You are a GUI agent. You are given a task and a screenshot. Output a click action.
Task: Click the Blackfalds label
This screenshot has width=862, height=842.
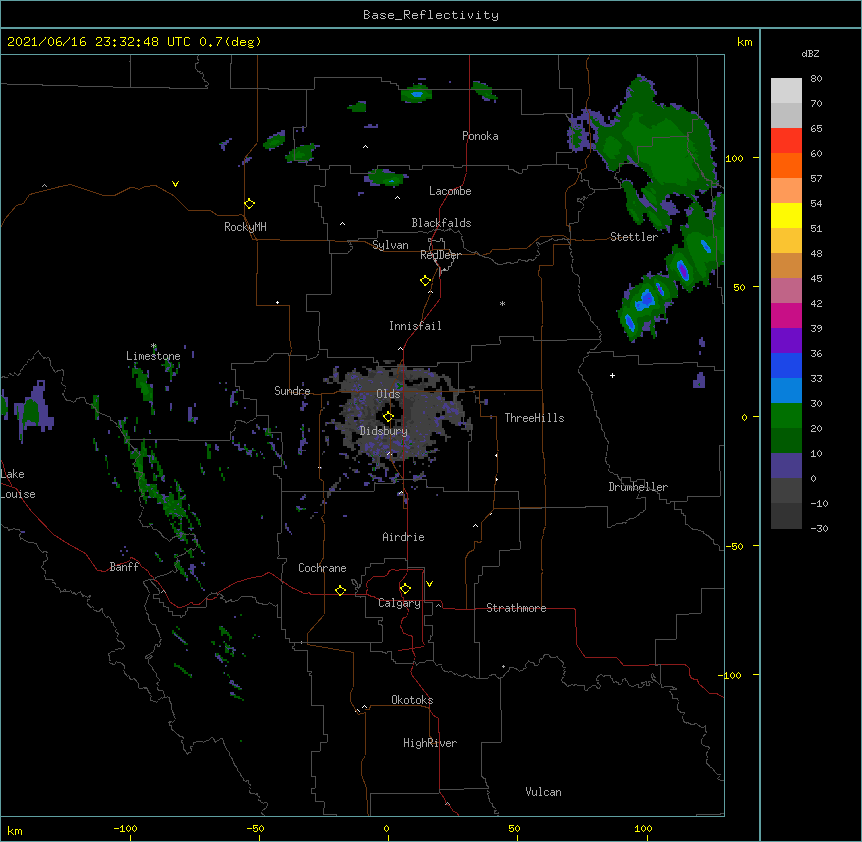441,223
